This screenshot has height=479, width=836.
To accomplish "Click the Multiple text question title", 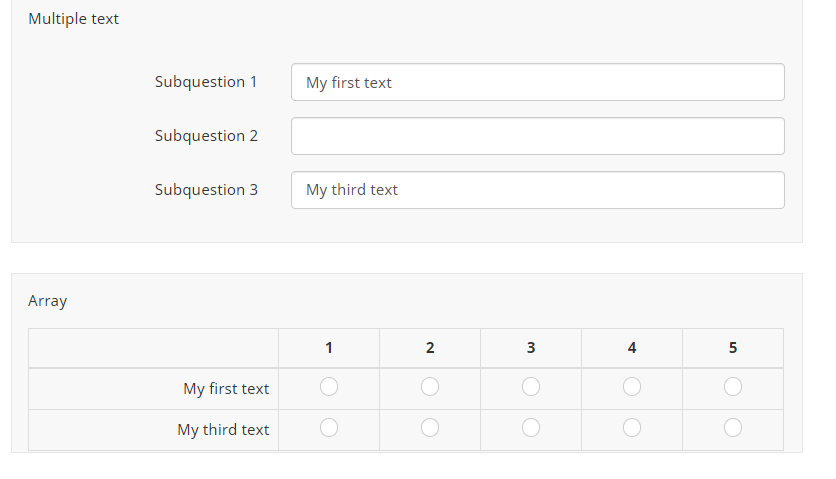I will tap(74, 19).
